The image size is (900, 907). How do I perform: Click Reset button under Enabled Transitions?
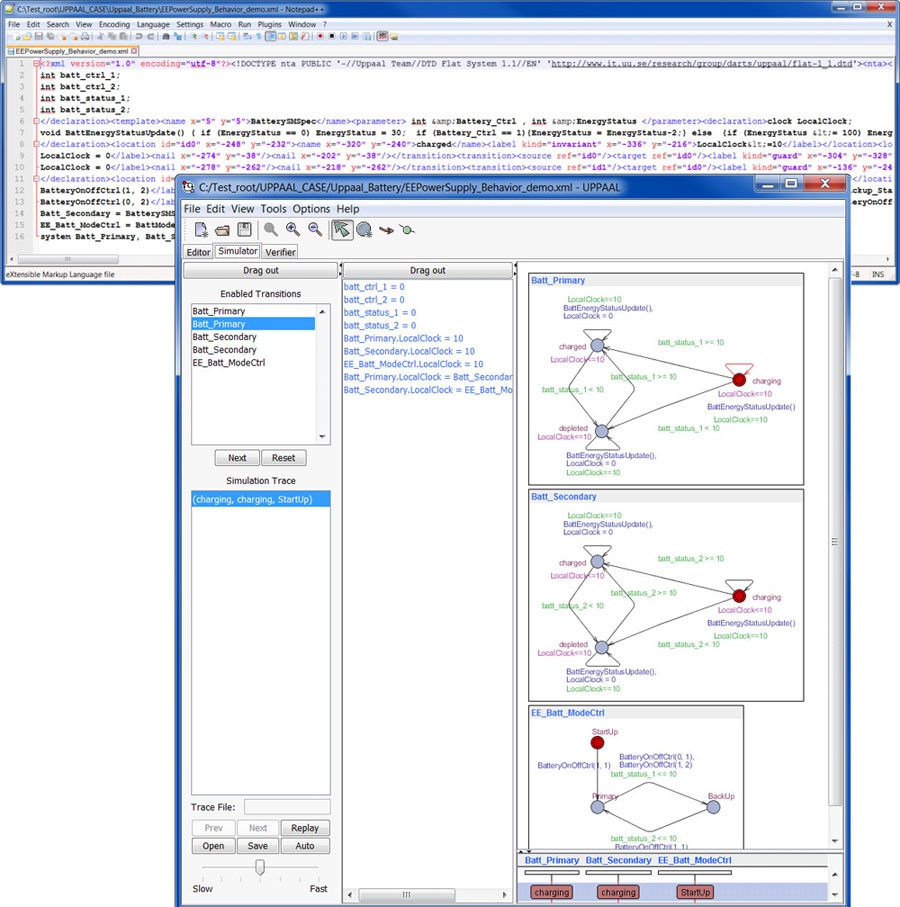(x=283, y=458)
